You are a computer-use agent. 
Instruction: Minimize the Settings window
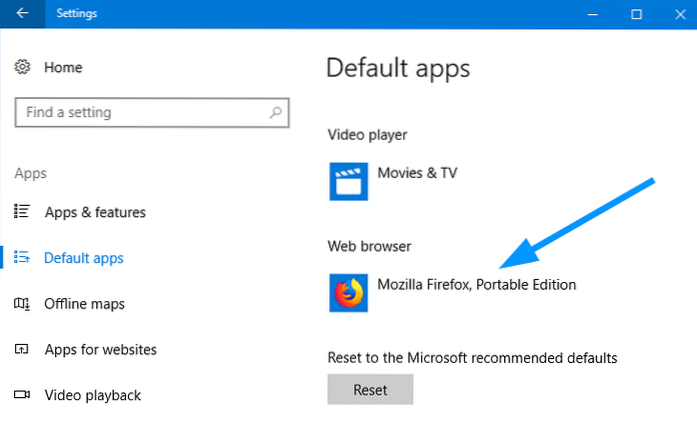click(x=593, y=14)
